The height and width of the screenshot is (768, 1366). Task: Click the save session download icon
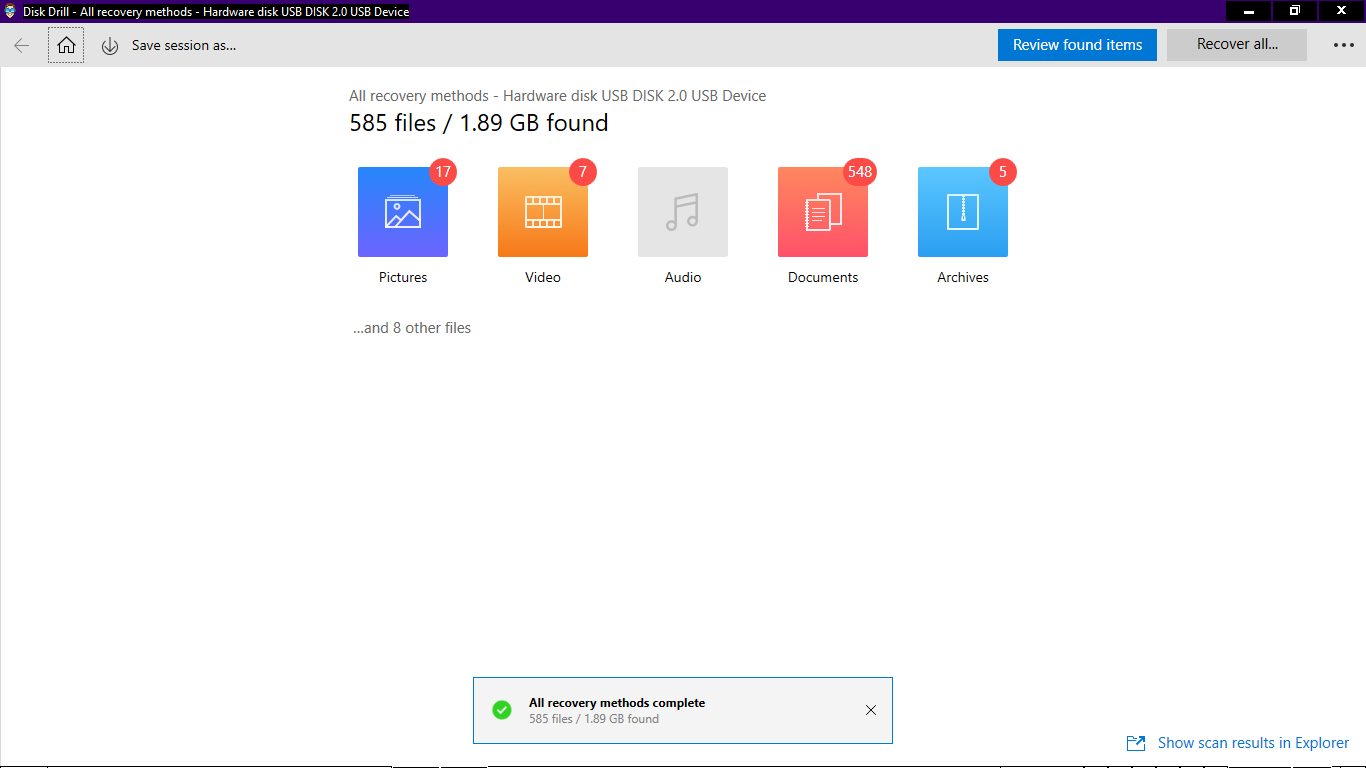pyautogui.click(x=110, y=46)
